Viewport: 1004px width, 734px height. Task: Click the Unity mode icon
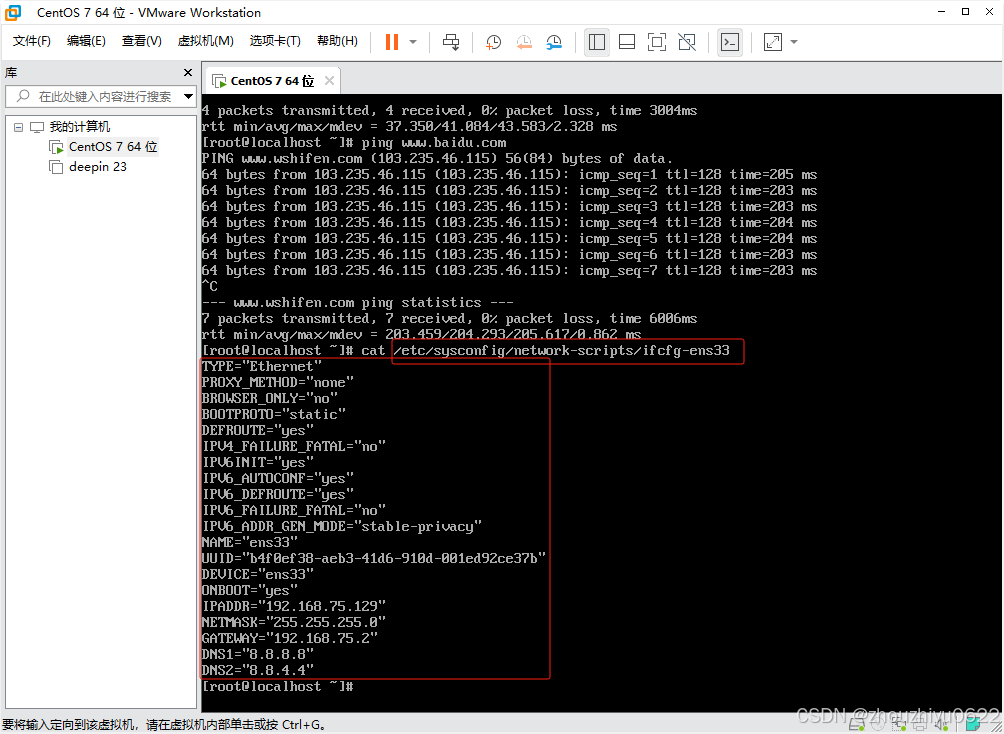687,42
